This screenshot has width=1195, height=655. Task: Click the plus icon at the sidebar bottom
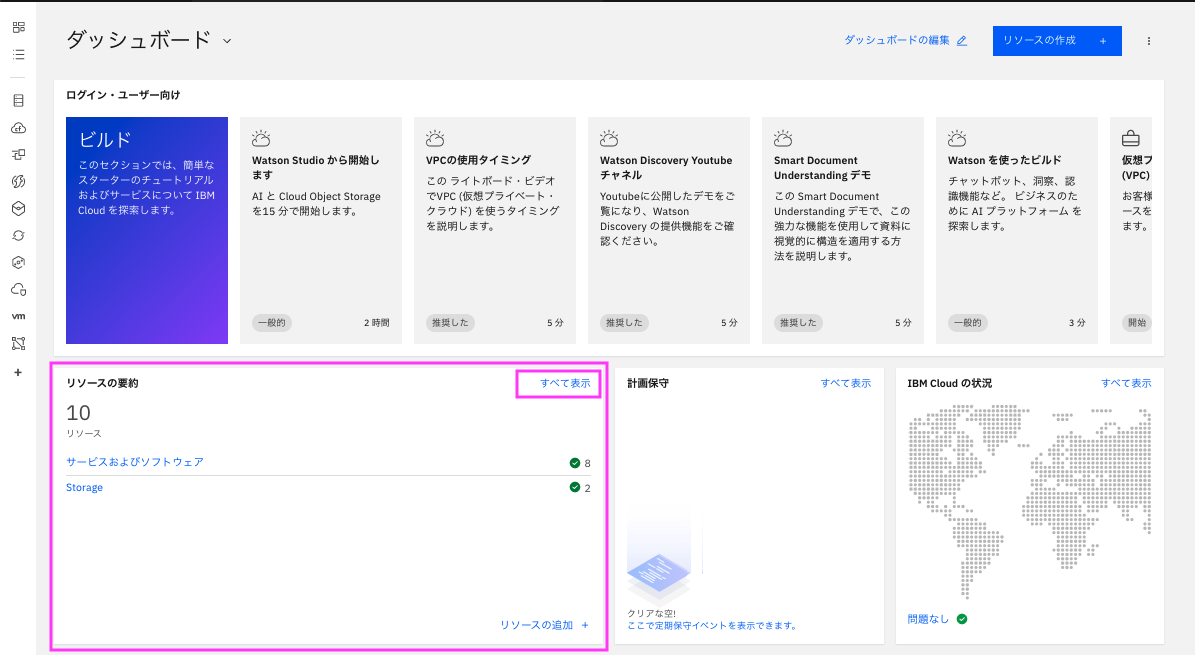click(18, 373)
